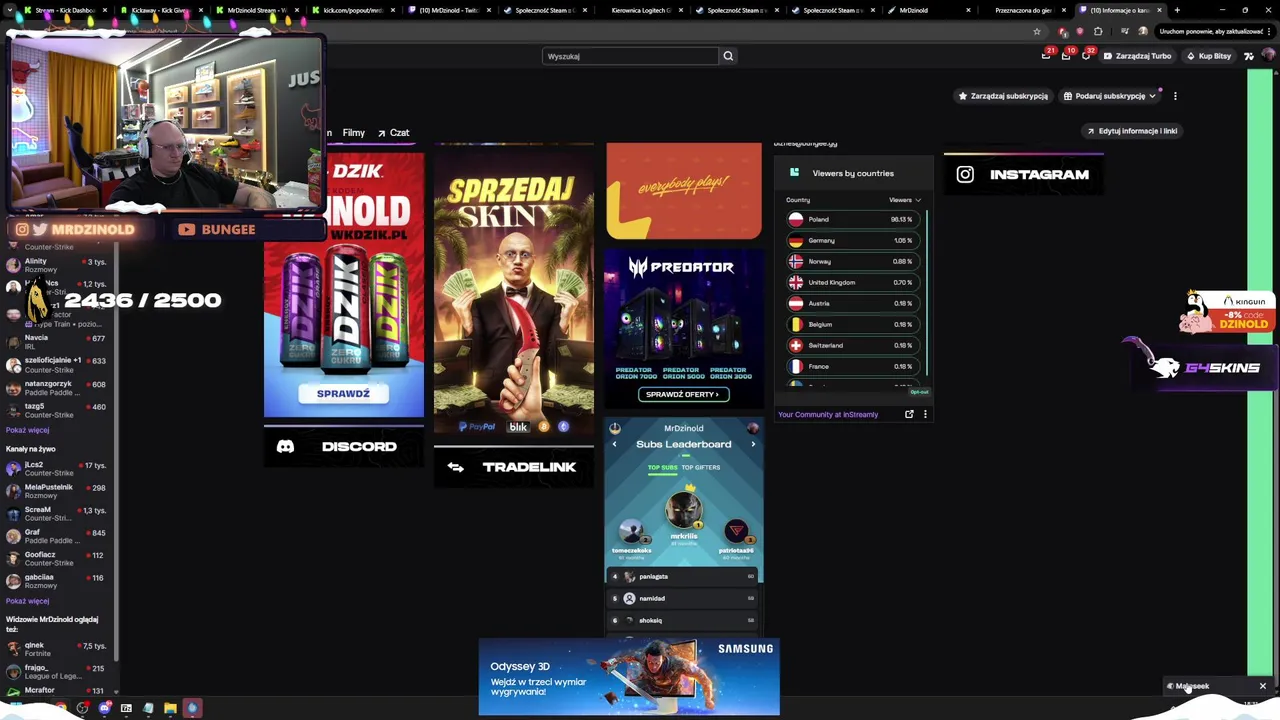Open the channel three-dot options menu
Viewport: 1280px width, 720px height.
(x=1175, y=96)
